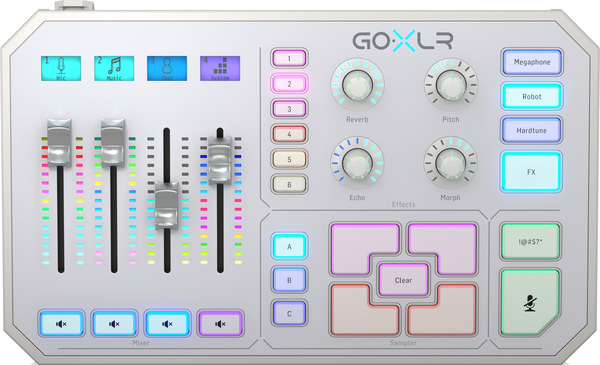Mute the Chat channel fader
Screen dimensions: 600x365
click(167, 324)
